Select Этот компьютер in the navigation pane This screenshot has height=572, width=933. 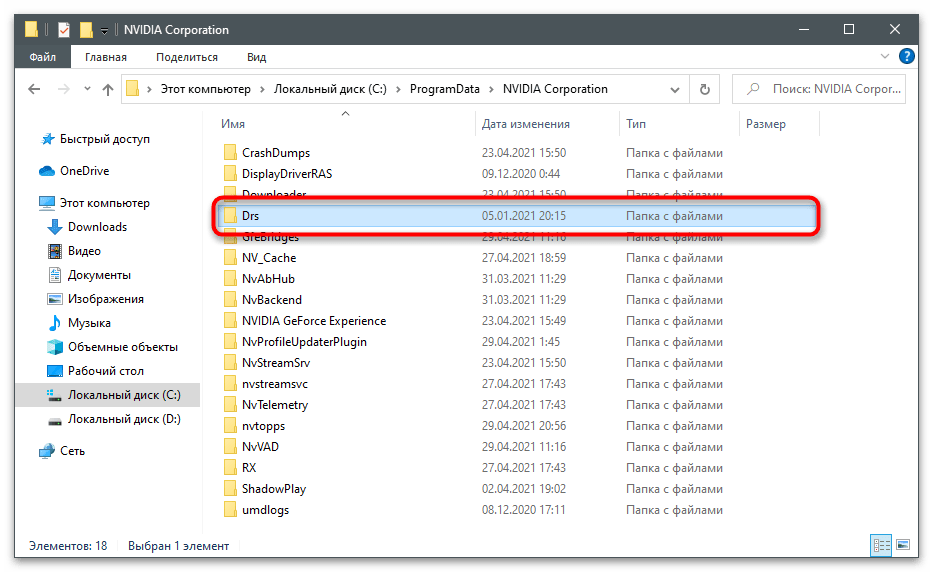click(x=105, y=203)
